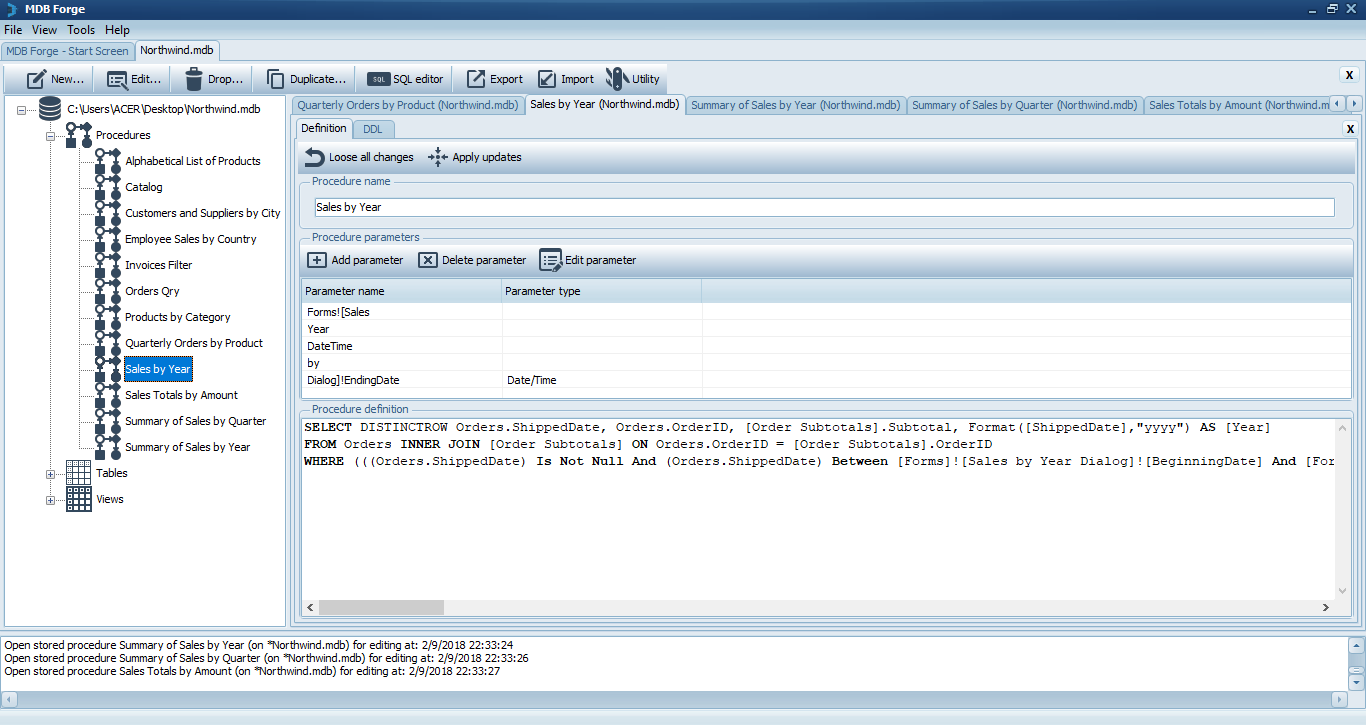Select Invoices Filter procedure in tree
Viewport: 1366px width, 725px height.
point(158,265)
